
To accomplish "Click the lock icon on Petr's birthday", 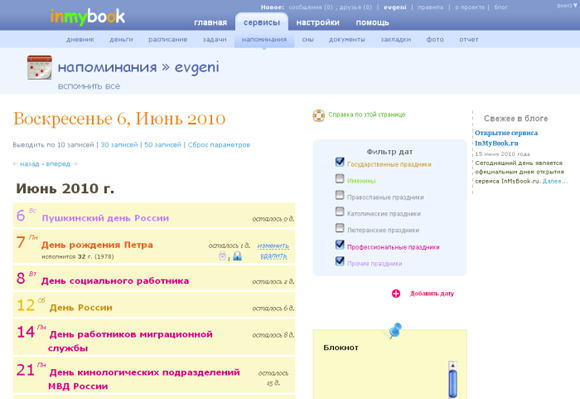I will click(x=237, y=256).
